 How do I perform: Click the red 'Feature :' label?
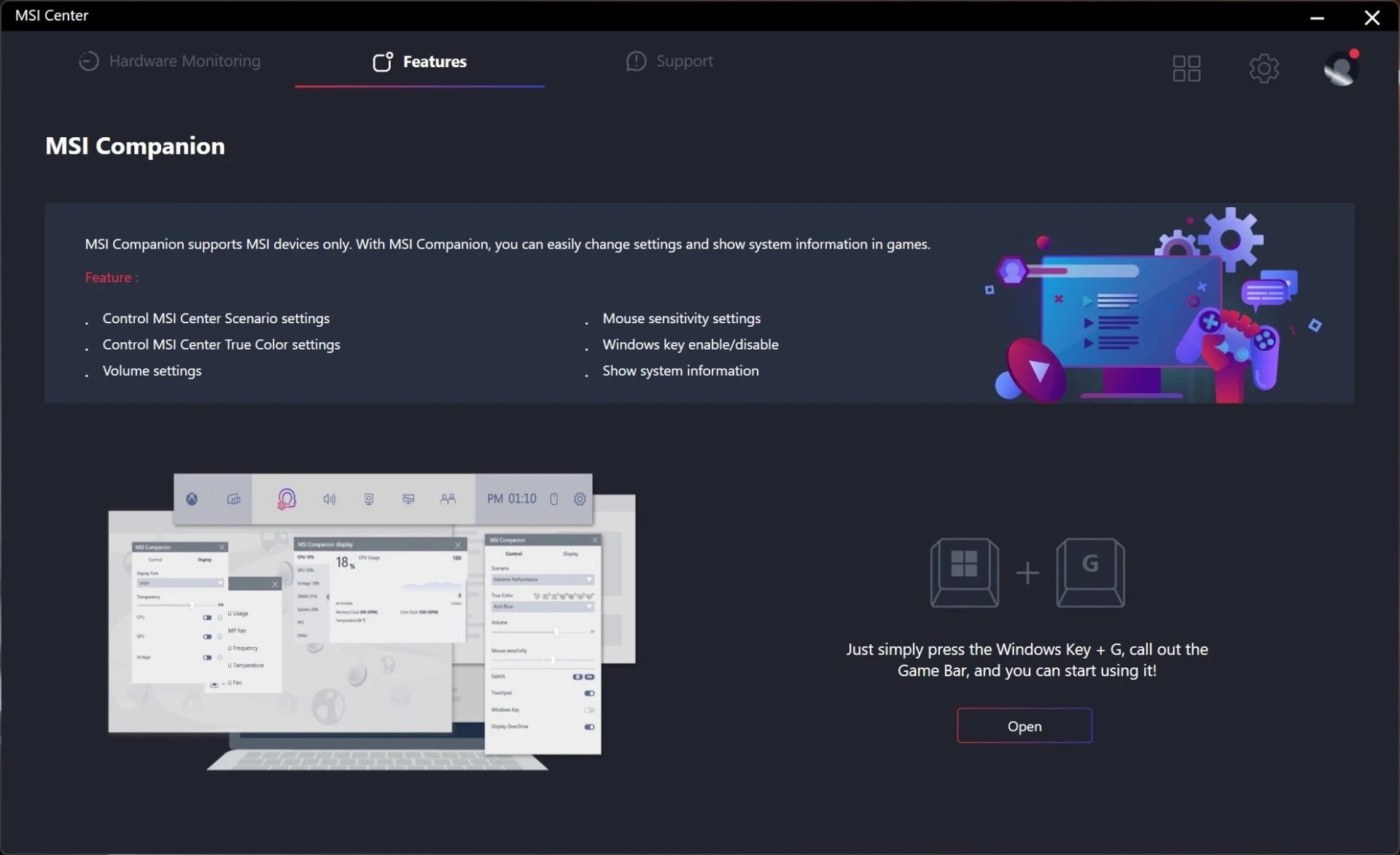pos(112,277)
